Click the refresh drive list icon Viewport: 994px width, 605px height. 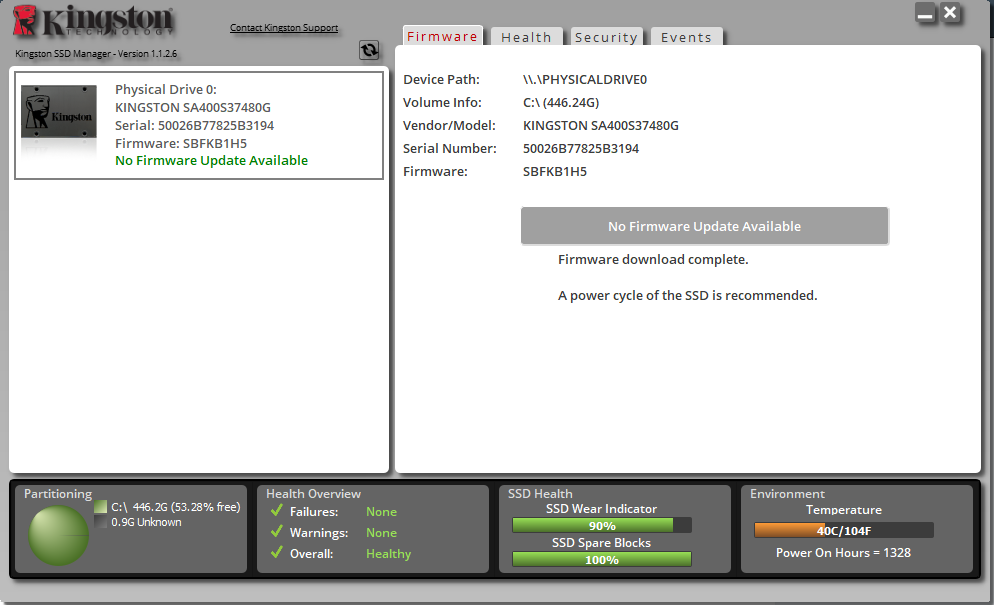[369, 50]
